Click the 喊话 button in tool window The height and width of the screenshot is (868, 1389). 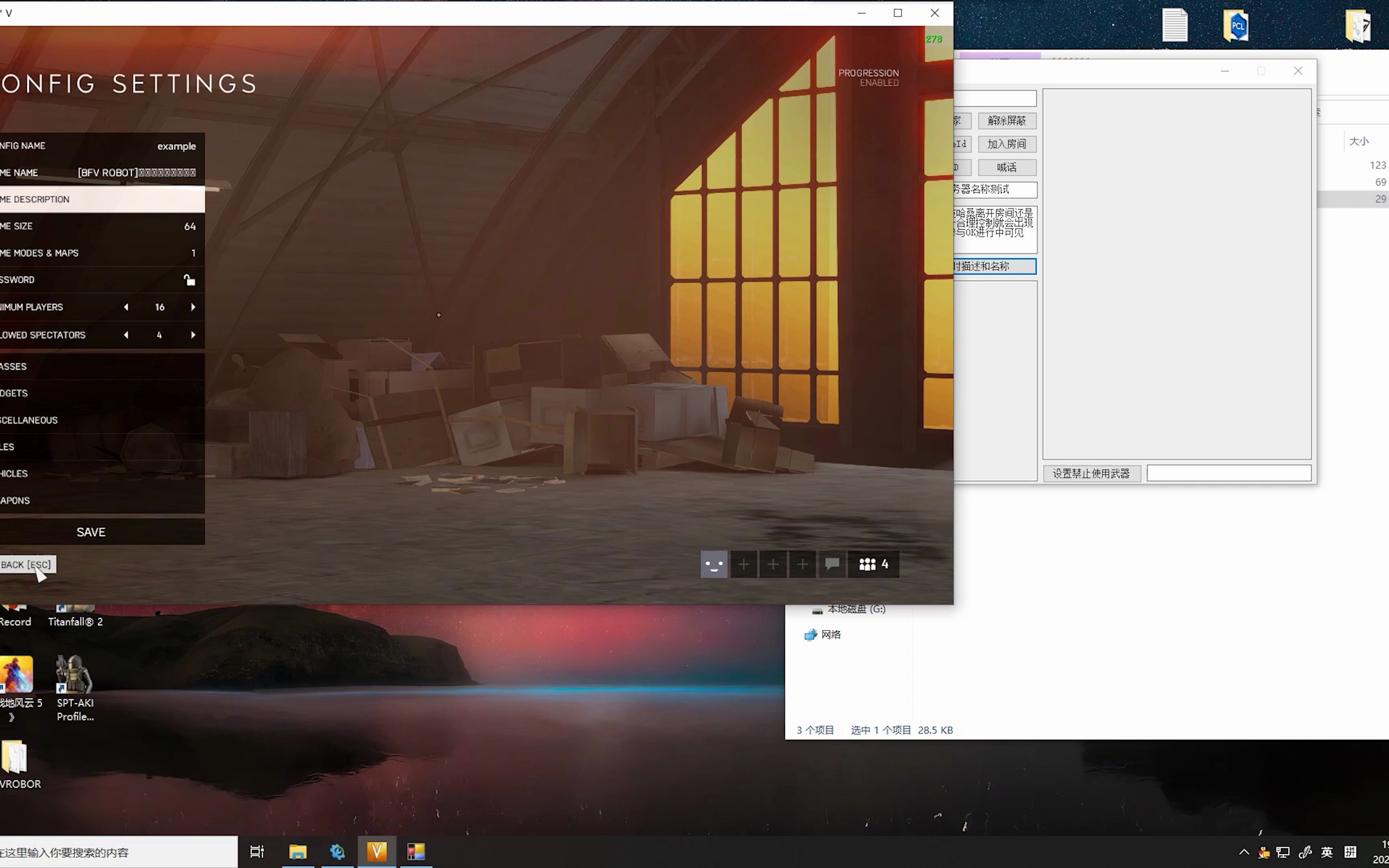pos(1007,168)
